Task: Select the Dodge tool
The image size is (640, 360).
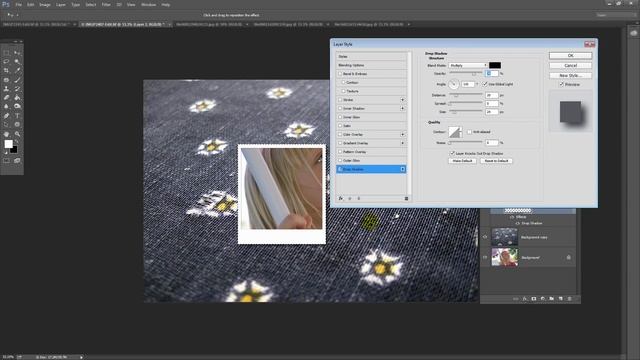Action: click(17, 107)
